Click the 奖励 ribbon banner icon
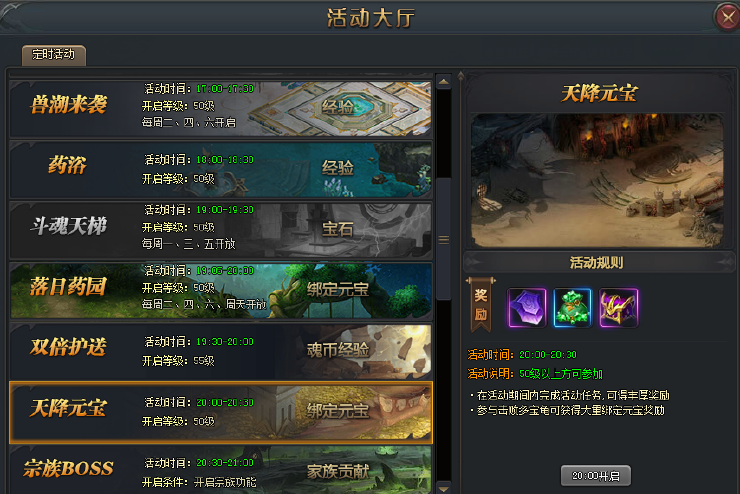This screenshot has height=494, width=740. click(480, 304)
